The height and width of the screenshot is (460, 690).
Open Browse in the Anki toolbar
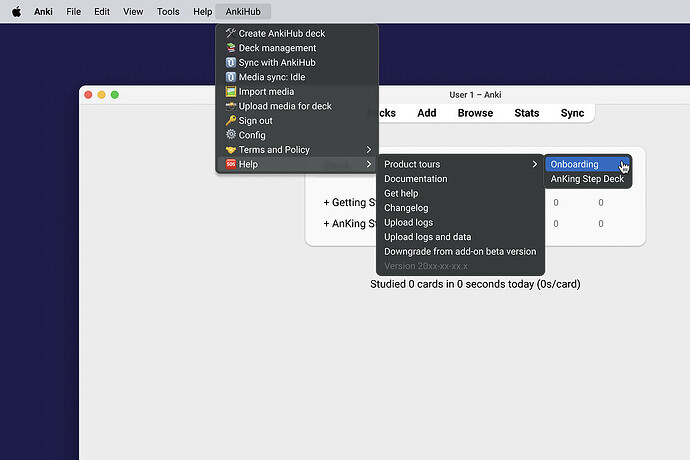click(475, 113)
